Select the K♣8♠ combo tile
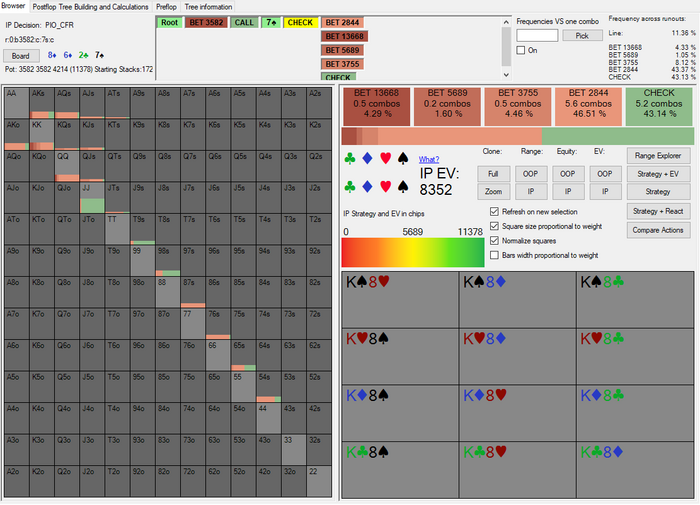 pos(400,470)
